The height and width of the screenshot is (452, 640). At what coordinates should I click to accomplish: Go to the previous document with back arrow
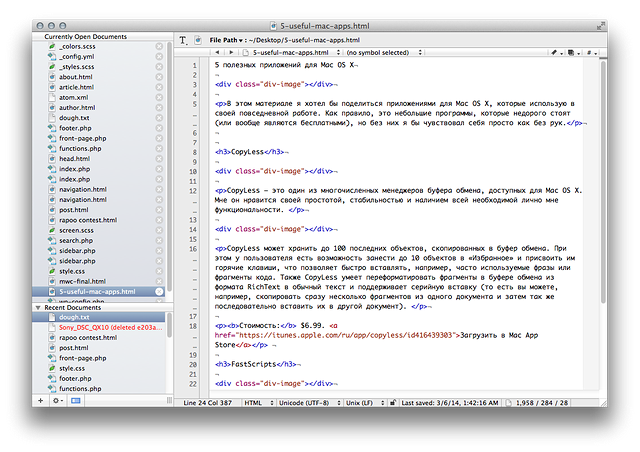point(217,52)
